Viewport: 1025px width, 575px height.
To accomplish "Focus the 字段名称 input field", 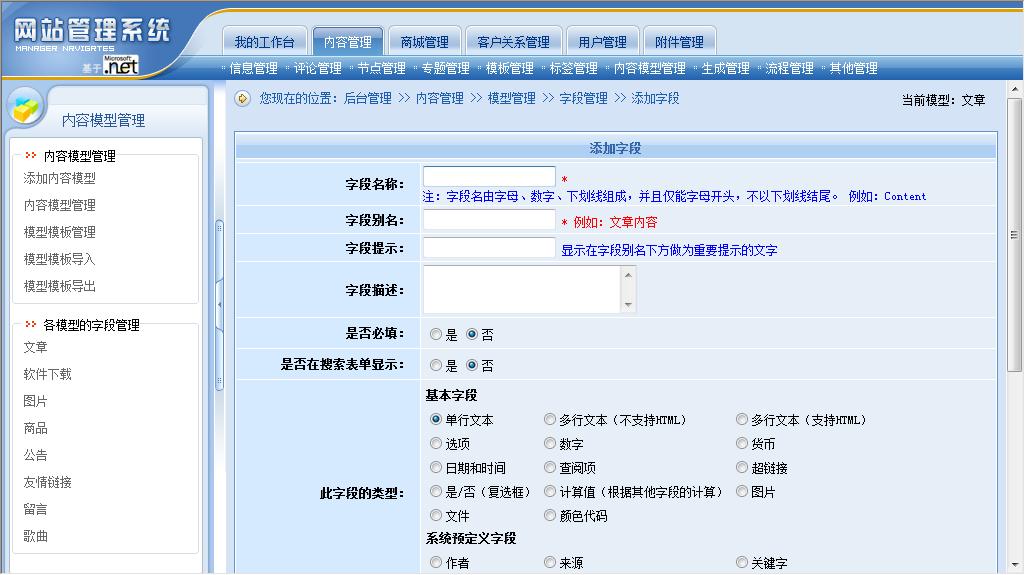I will tap(489, 177).
